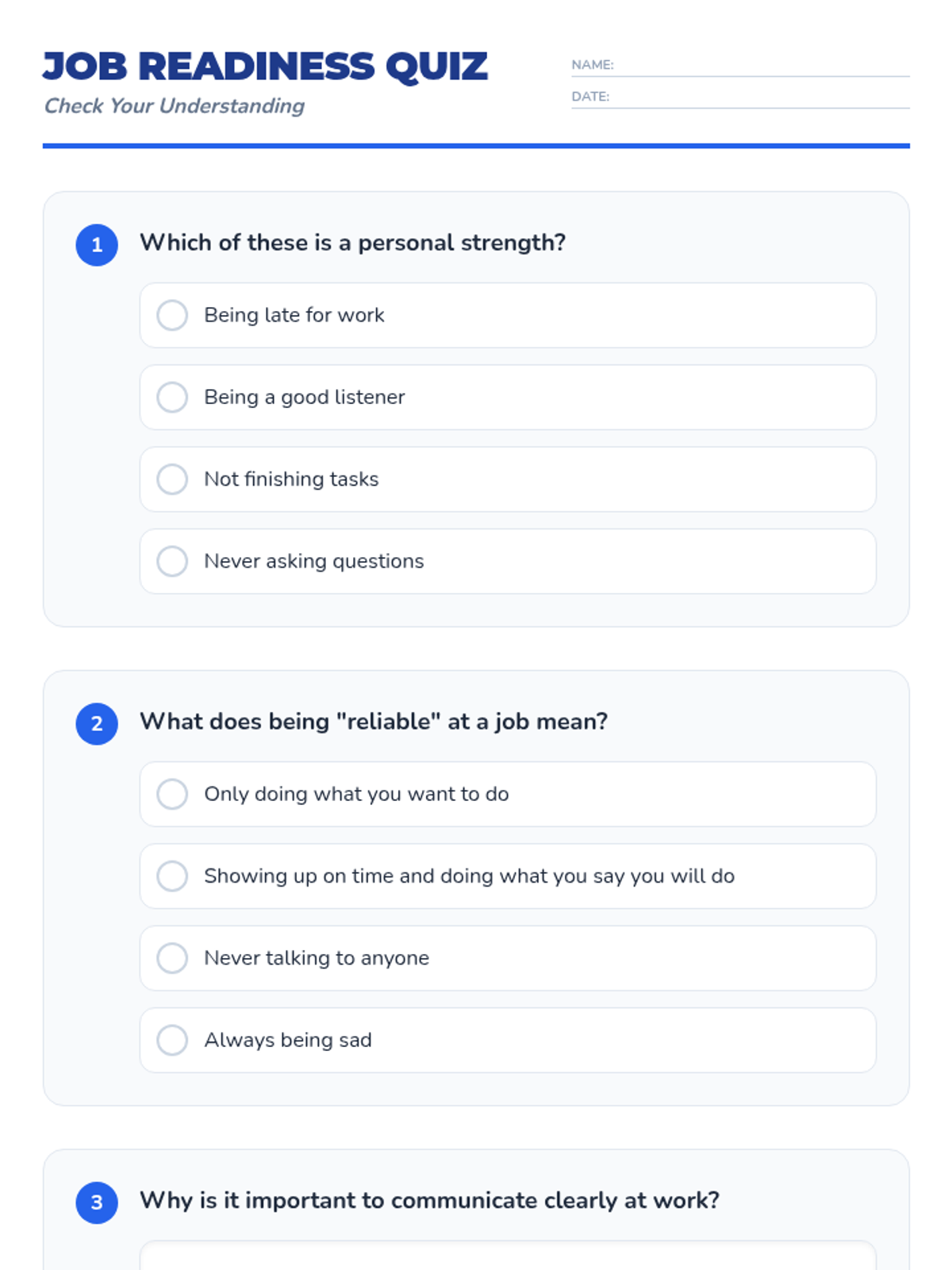Click the question 1 number badge
This screenshot has width=952, height=1270.
point(97,244)
